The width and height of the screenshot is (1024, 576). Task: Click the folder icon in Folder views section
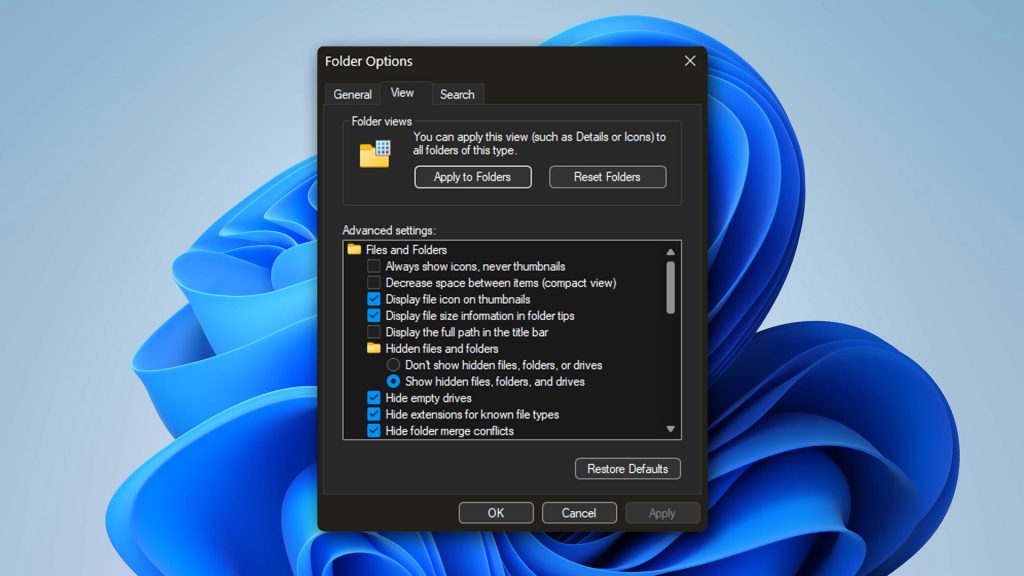click(x=374, y=153)
